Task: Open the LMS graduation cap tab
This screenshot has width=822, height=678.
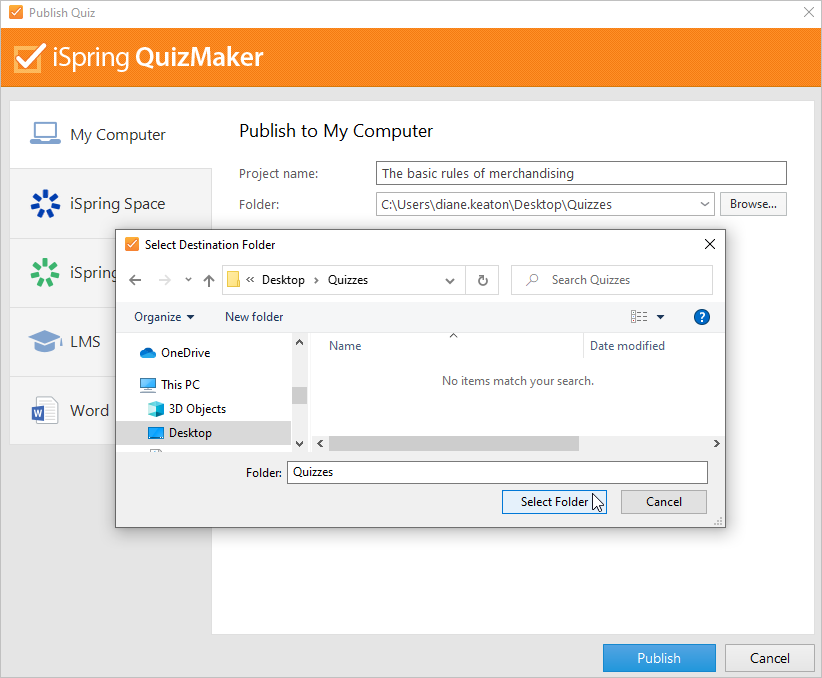Action: 45,342
